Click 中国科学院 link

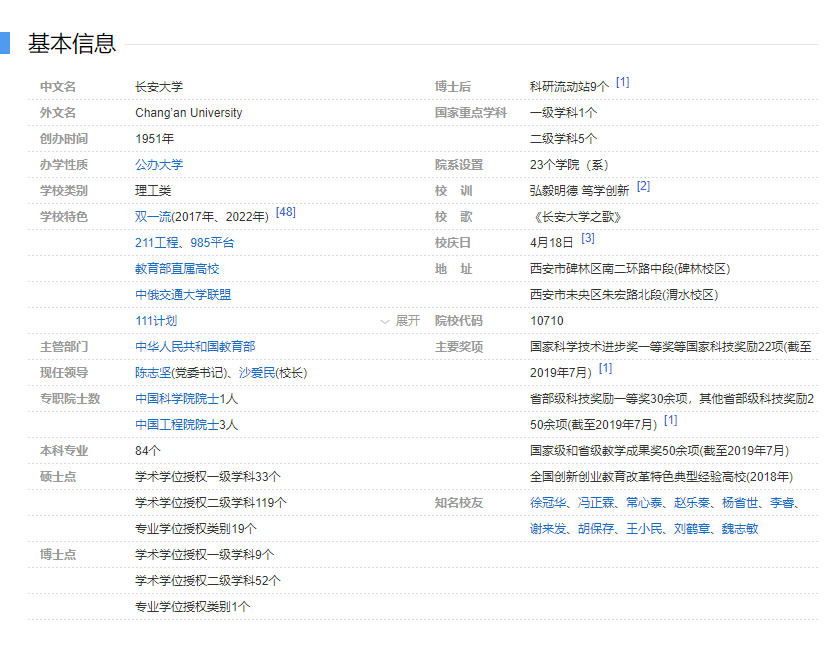165,399
